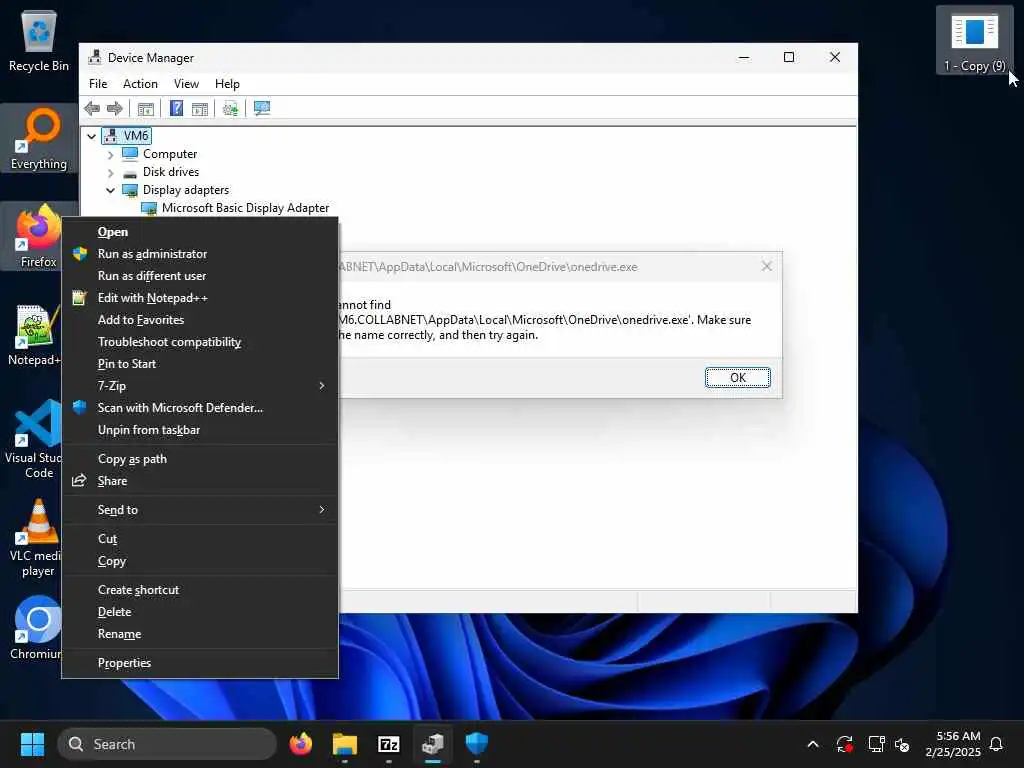Screen dimensions: 1024x768
Task: Choose Open in the context menu
Action: [200, 232]
